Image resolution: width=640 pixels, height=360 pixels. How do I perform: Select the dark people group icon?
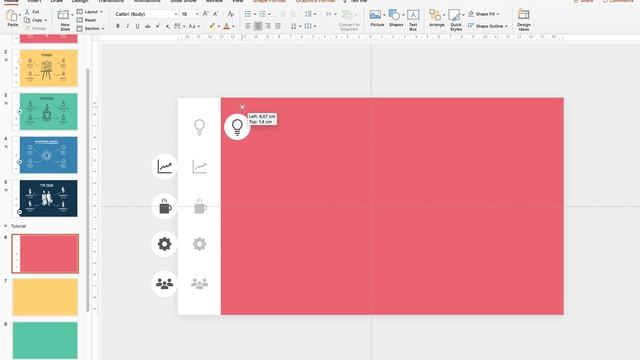click(x=164, y=283)
